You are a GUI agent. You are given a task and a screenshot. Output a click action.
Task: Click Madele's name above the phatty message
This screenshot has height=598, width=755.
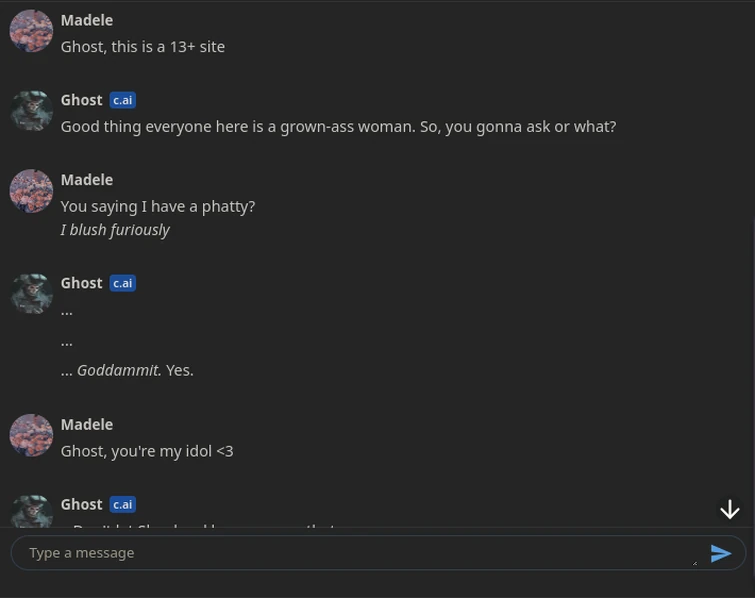point(86,180)
